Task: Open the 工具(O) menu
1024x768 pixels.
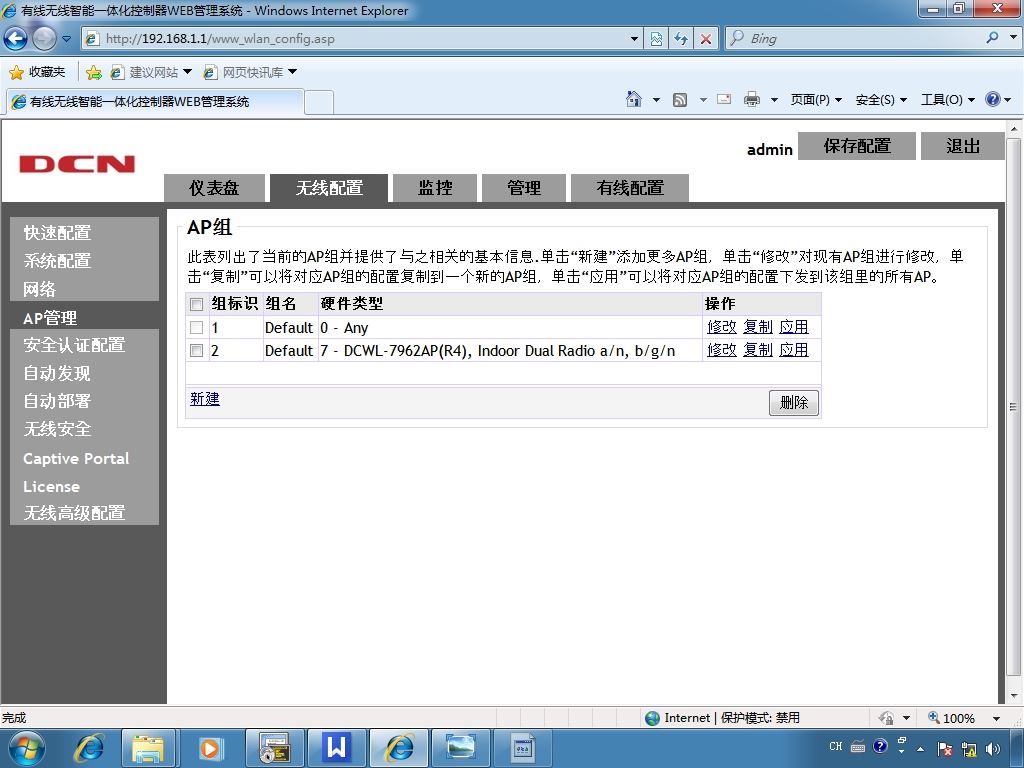Action: tap(948, 100)
